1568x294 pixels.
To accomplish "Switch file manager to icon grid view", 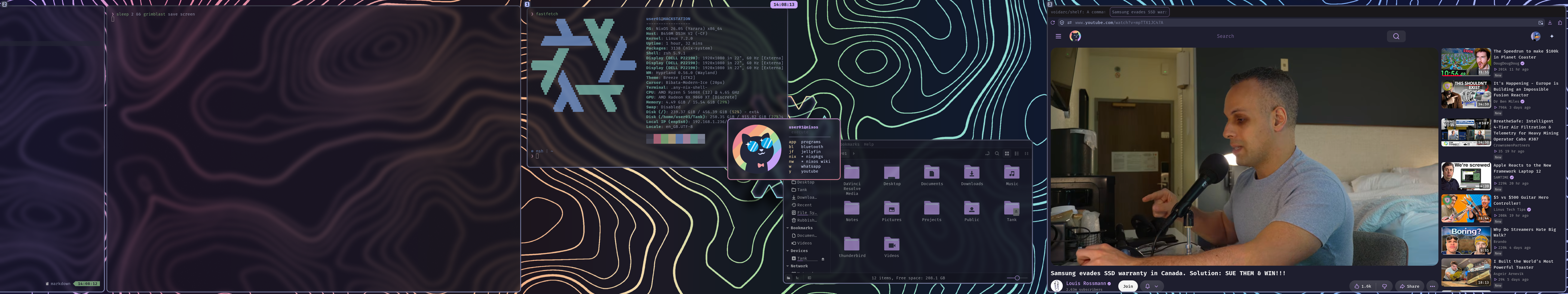I will point(1007,153).
